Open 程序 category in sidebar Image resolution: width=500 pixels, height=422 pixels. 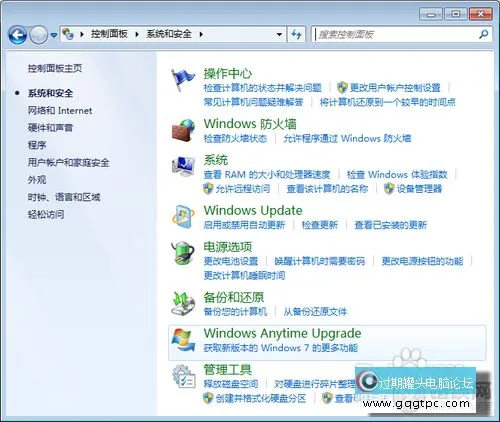[x=37, y=145]
